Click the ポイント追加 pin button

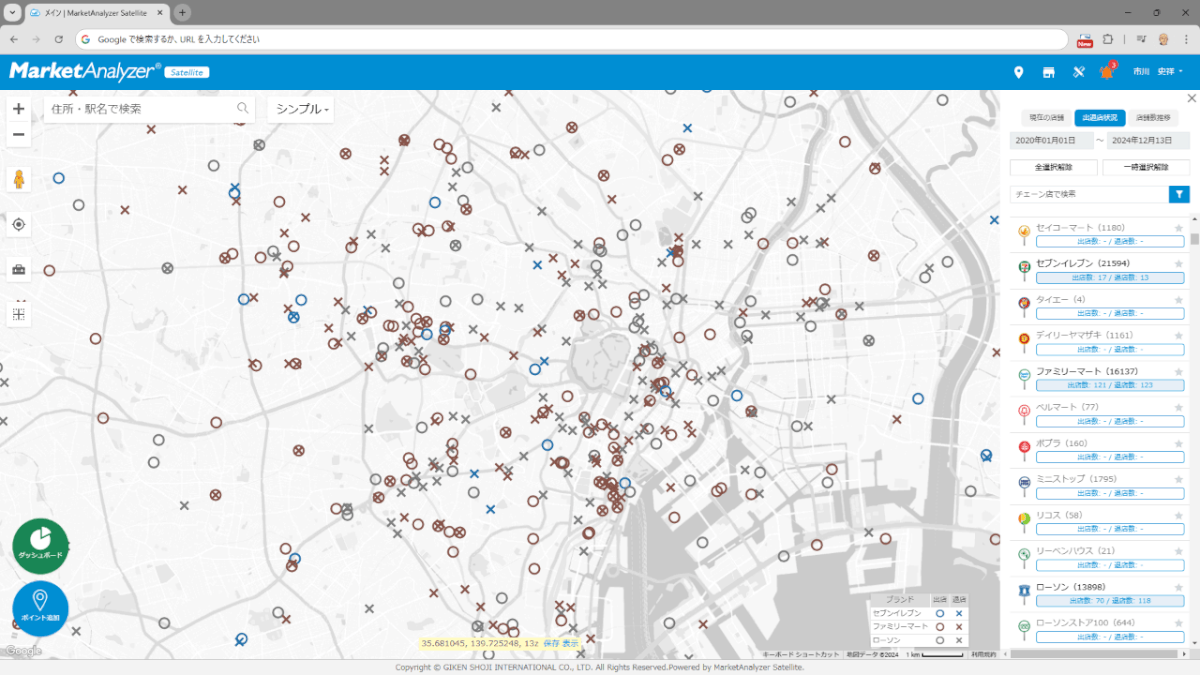click(40, 609)
